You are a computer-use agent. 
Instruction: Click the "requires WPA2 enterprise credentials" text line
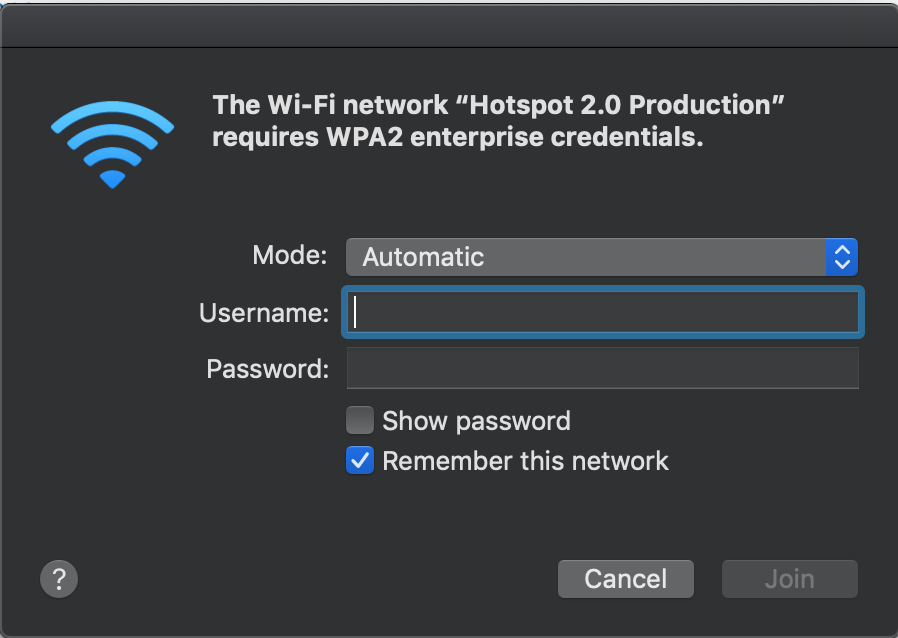click(x=457, y=137)
